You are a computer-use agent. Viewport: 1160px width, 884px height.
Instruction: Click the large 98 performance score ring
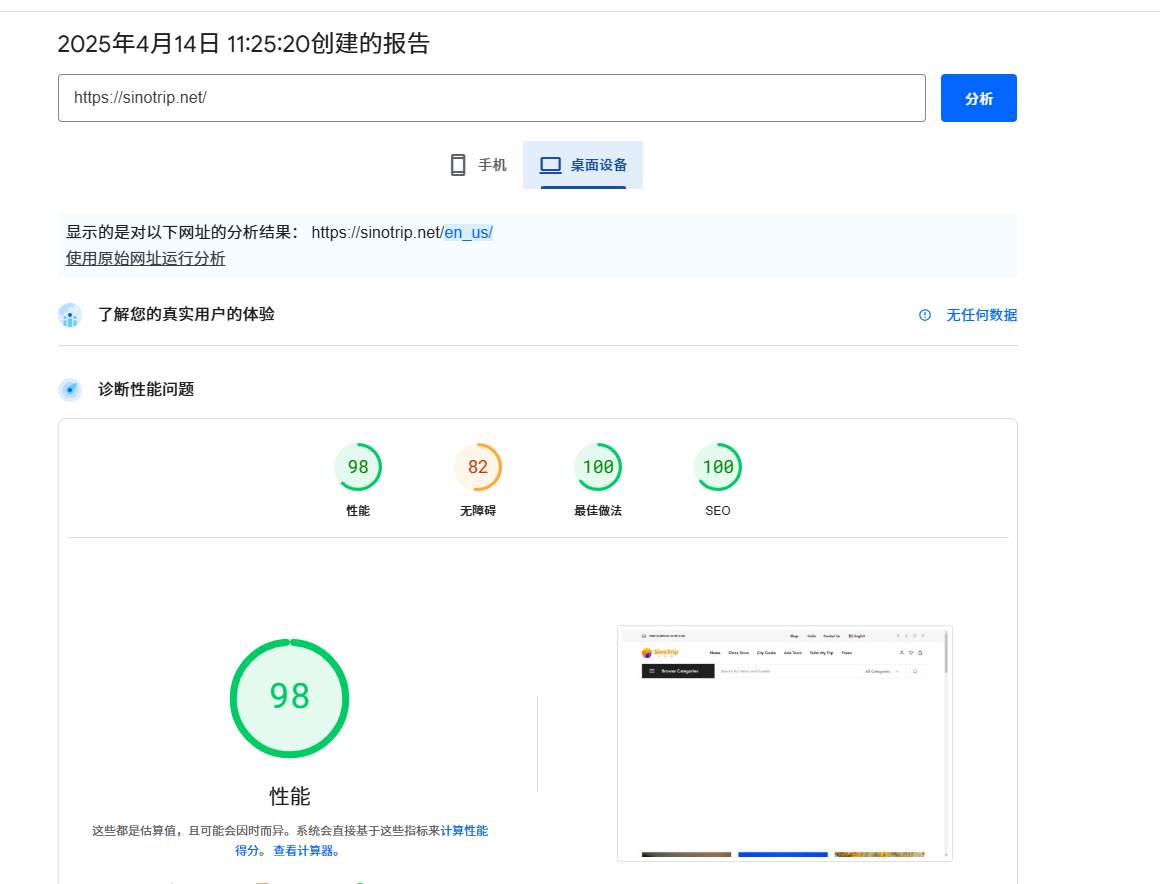coord(290,698)
